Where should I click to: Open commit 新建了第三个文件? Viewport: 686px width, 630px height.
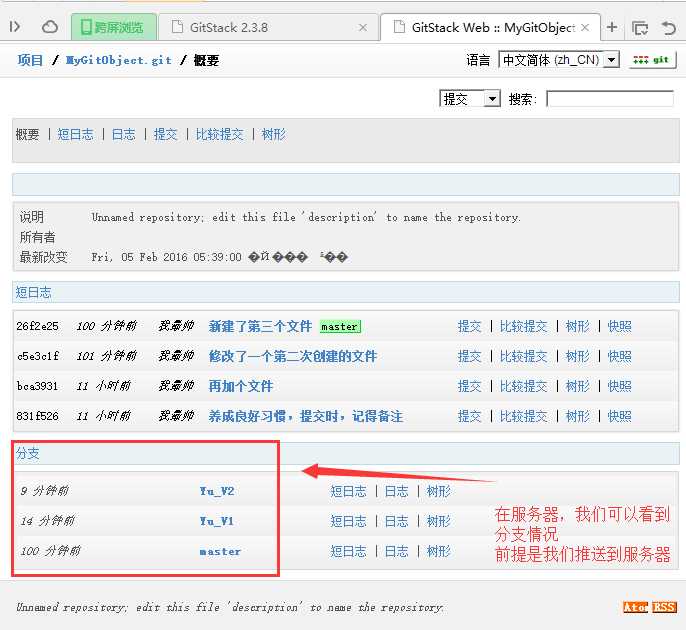(260, 326)
